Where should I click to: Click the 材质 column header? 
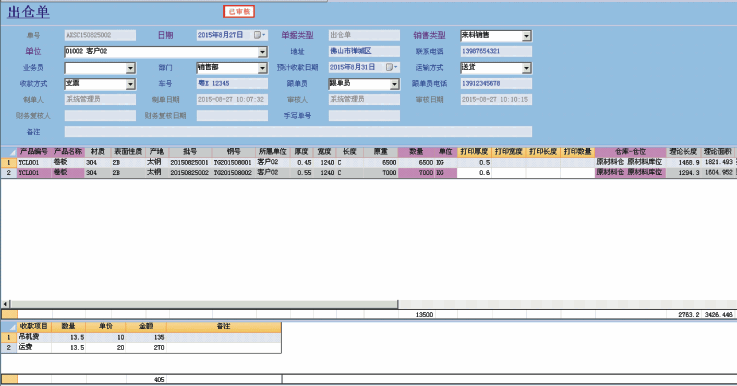98,152
